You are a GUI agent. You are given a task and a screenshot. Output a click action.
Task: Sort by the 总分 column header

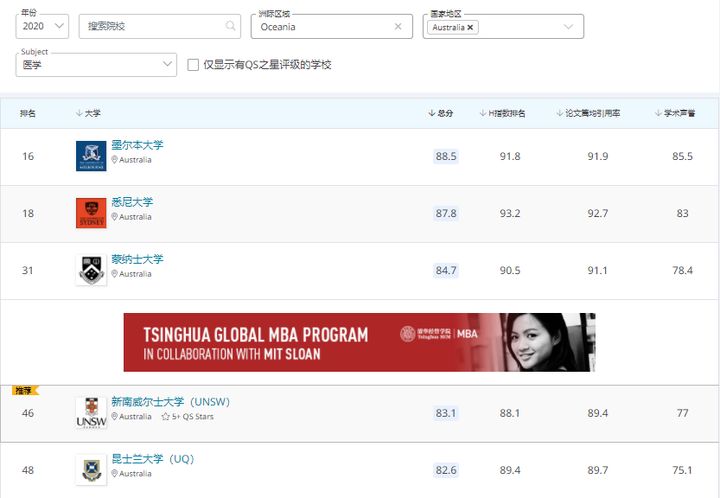pyautogui.click(x=441, y=113)
